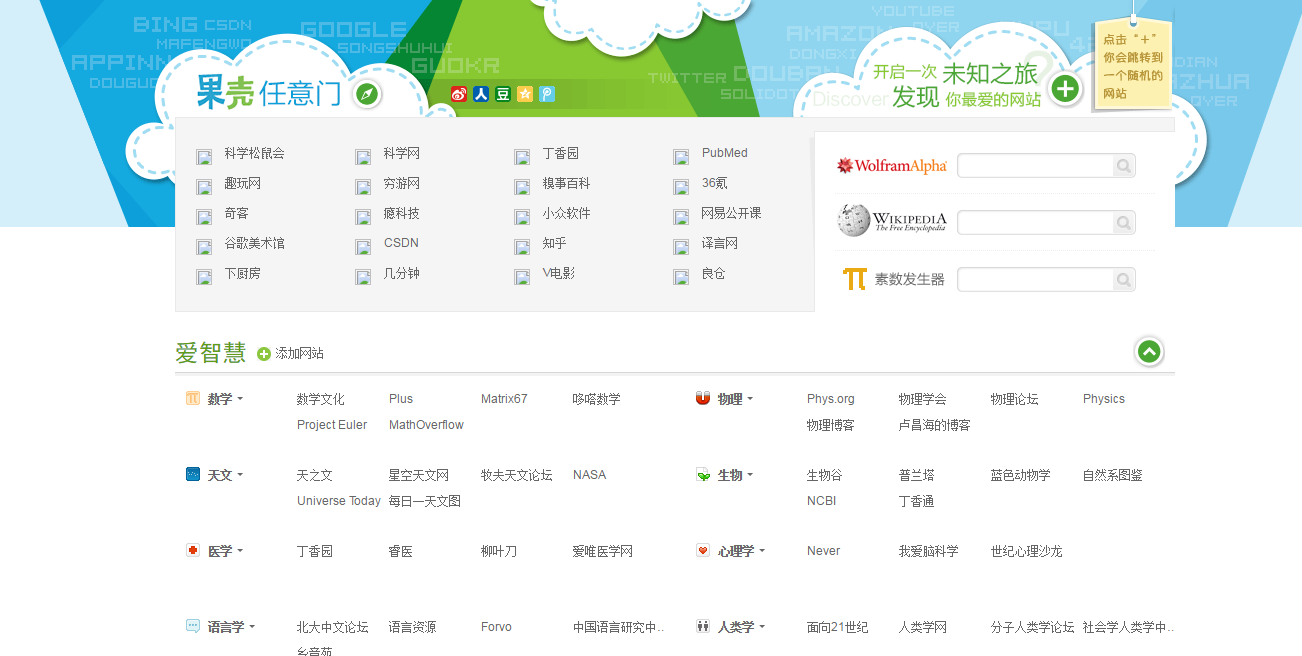The width and height of the screenshot is (1302, 656).
Task: Open the NASA link
Action: coord(589,475)
